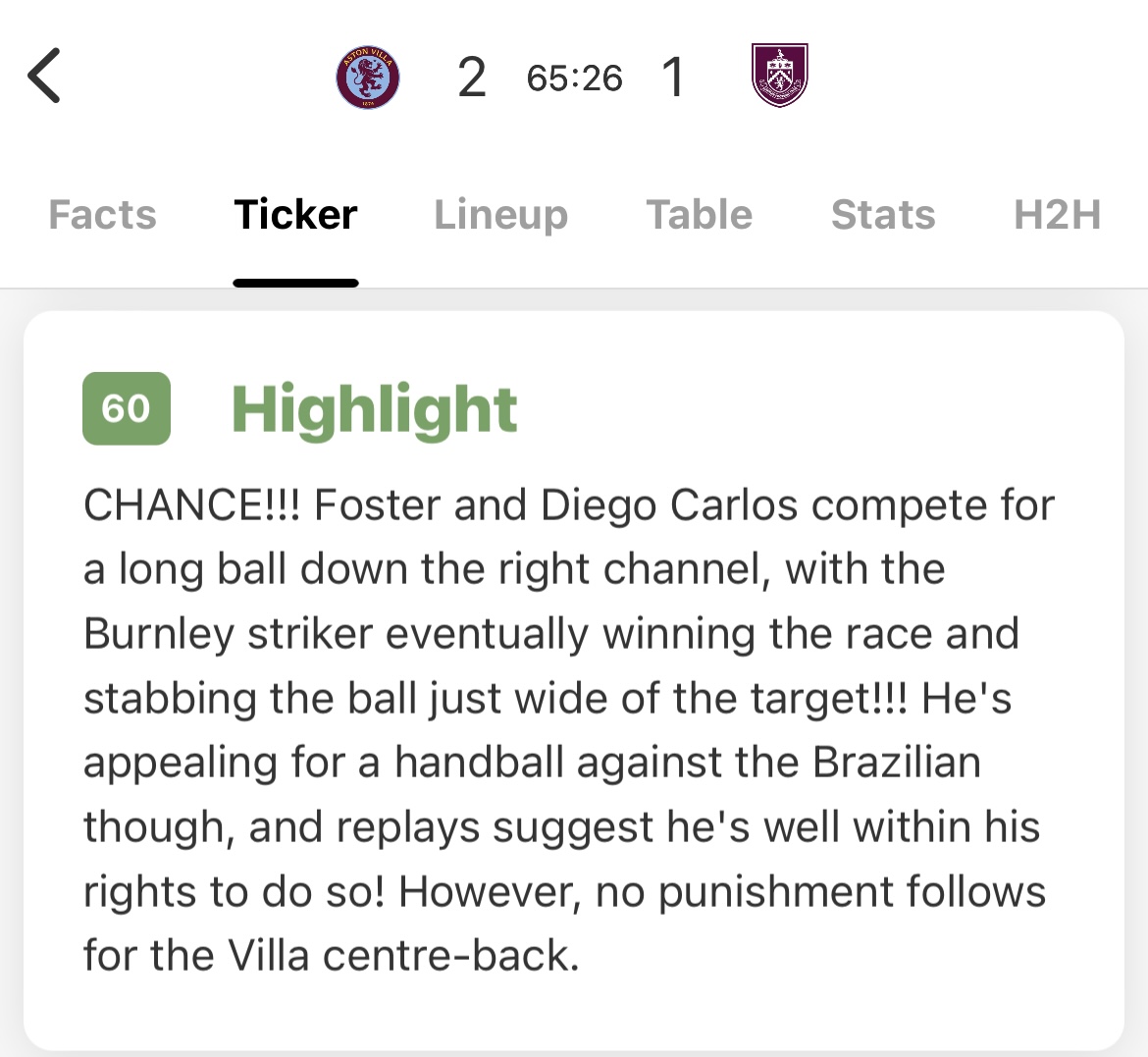Show the Stats tab
The width and height of the screenshot is (1148, 1057).
(x=883, y=215)
